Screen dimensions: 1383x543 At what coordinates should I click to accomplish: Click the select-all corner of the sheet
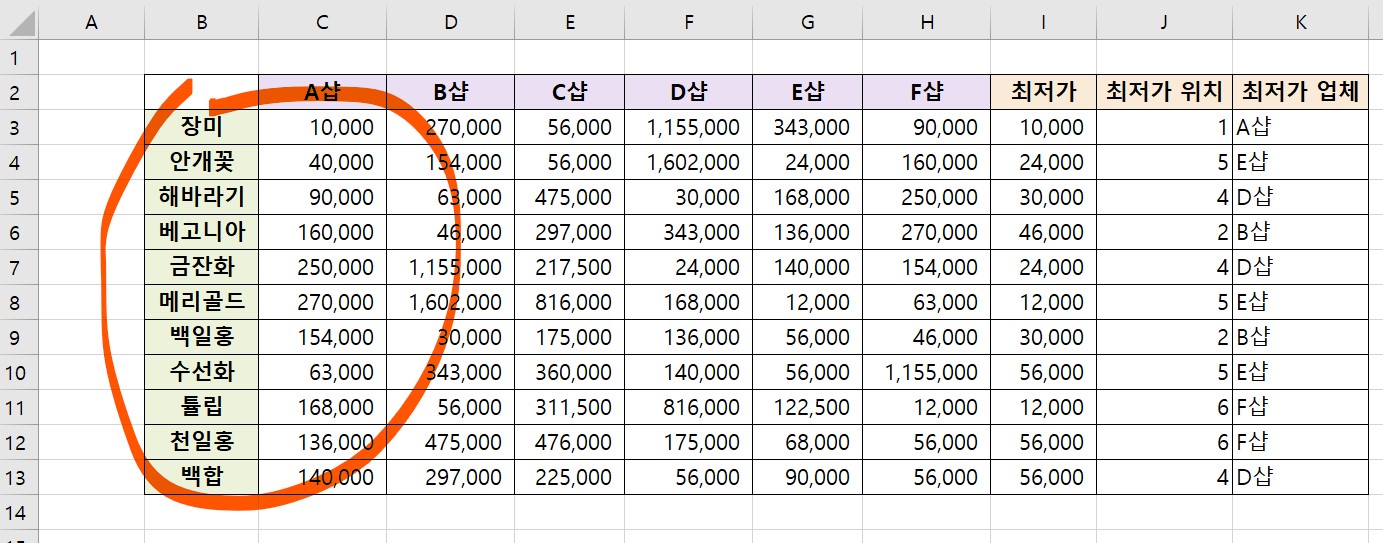pyautogui.click(x=19, y=21)
